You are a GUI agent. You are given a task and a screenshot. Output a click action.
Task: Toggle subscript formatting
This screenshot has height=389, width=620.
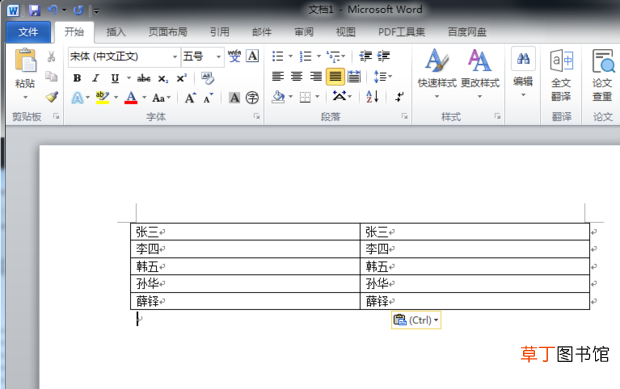pos(163,79)
